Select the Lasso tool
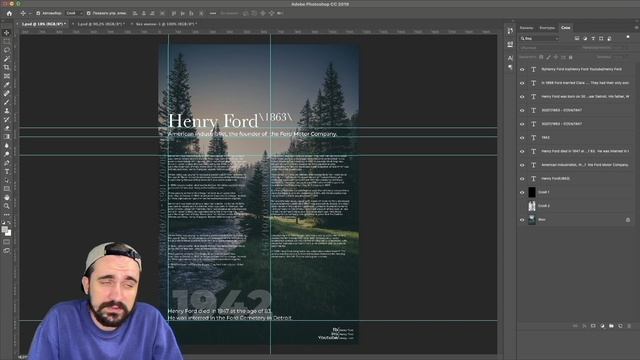This screenshot has height=360, width=640. 7,50
